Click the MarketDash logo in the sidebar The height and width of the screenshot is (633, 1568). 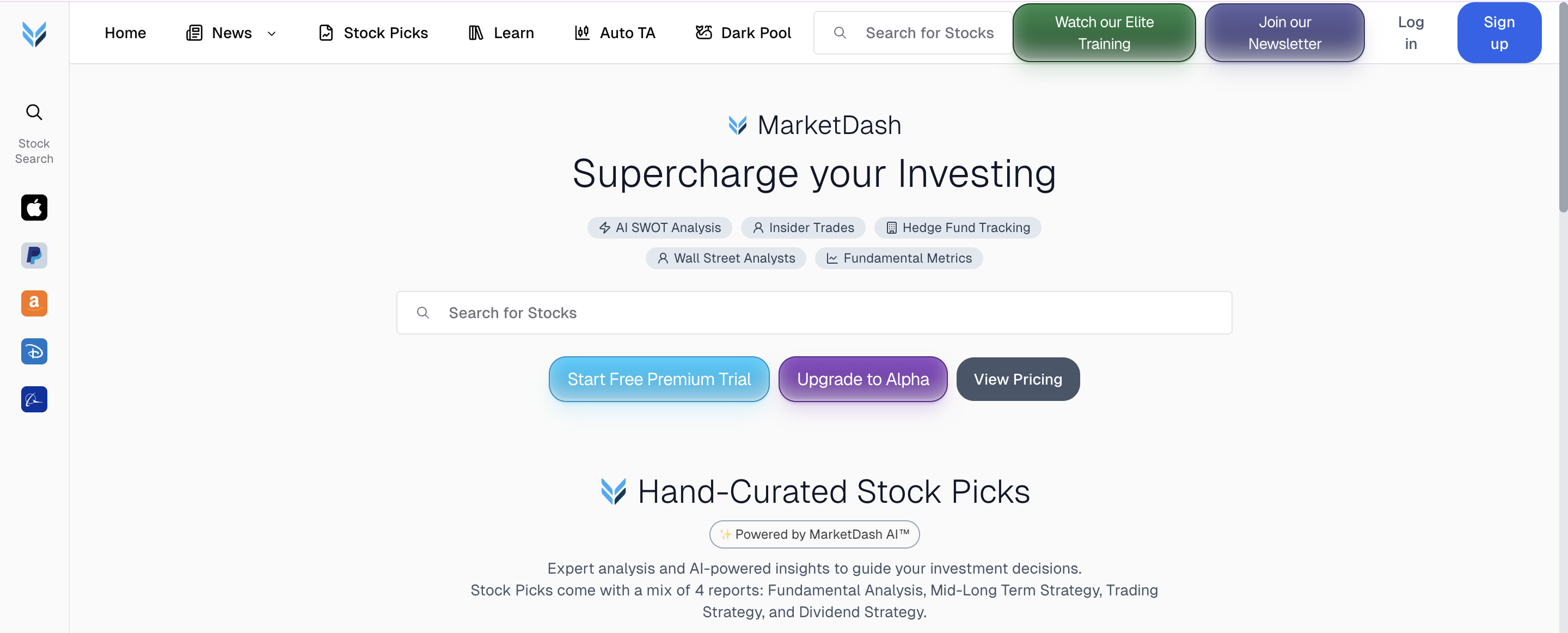(x=34, y=34)
